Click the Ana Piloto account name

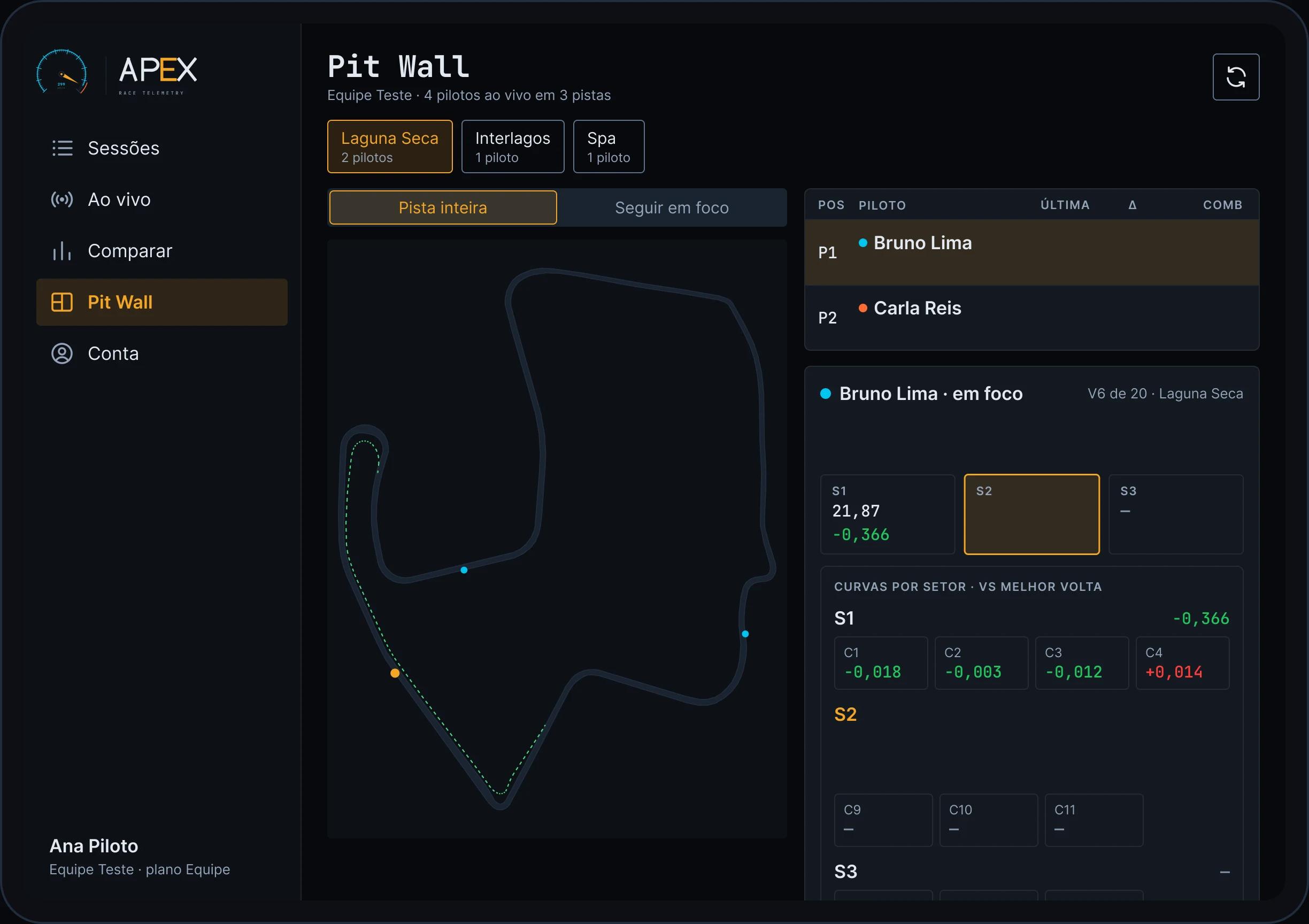(94, 846)
